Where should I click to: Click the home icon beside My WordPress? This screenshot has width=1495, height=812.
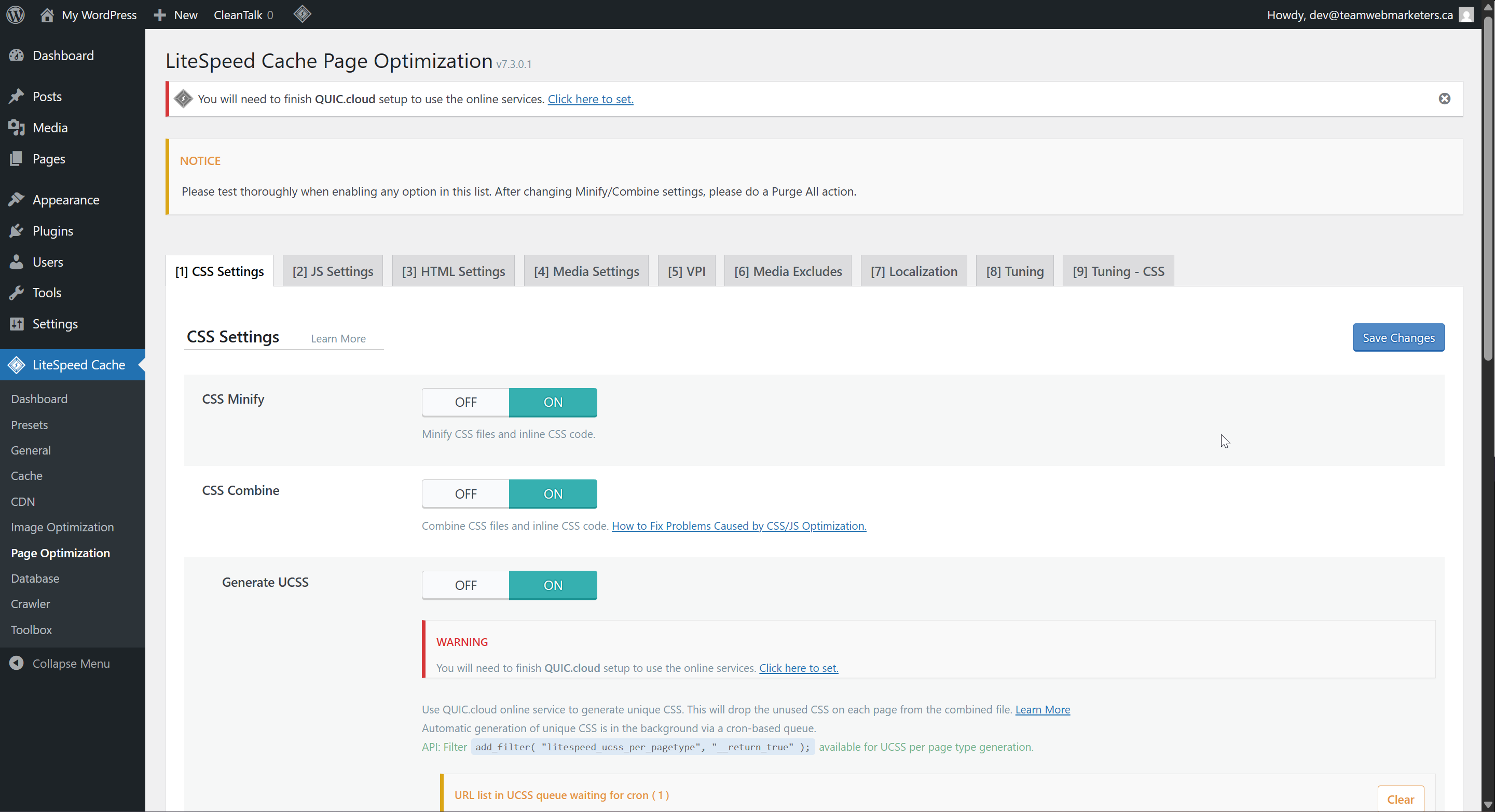(x=47, y=15)
